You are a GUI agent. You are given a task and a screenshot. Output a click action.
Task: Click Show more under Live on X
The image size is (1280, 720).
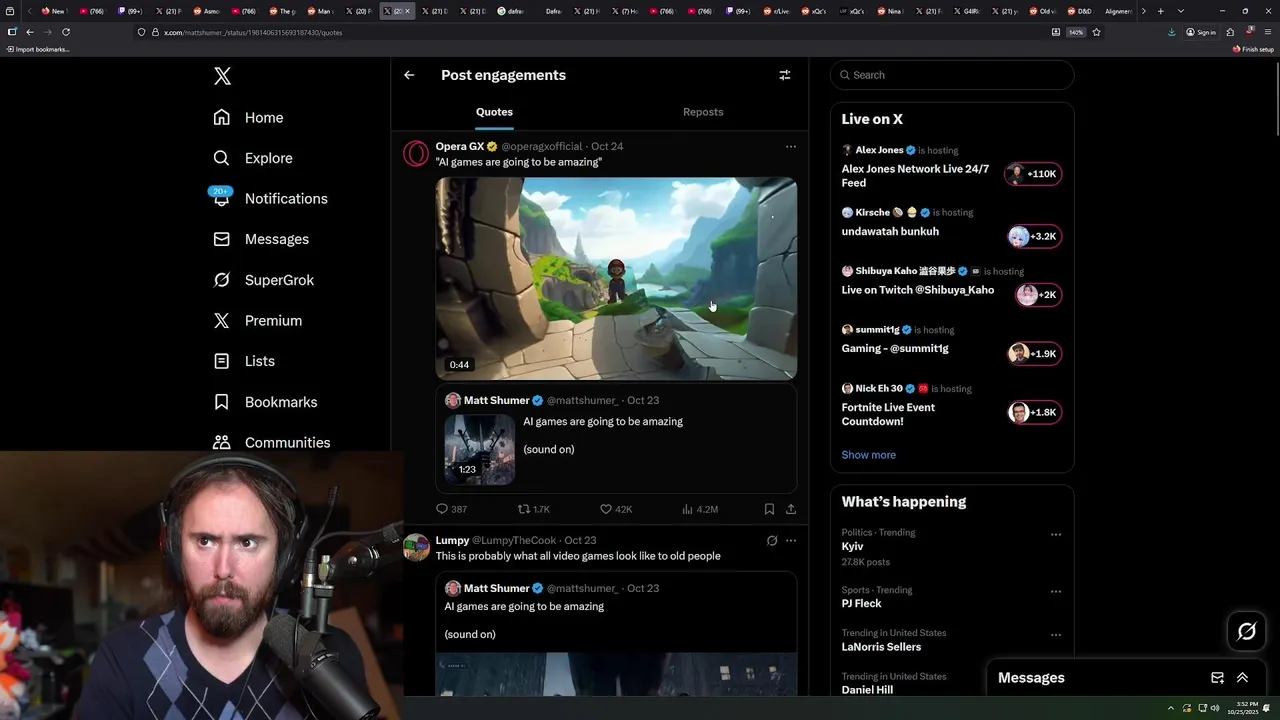[868, 455]
